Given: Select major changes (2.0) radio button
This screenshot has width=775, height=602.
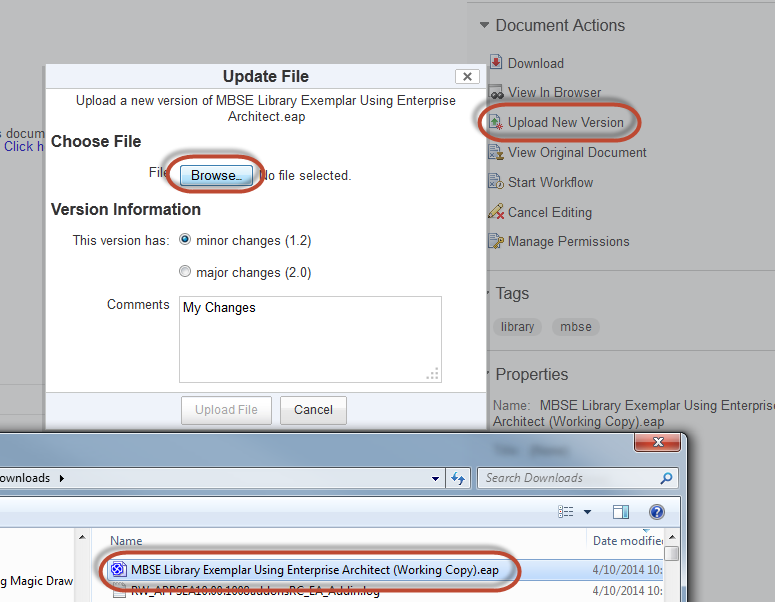Looking at the screenshot, I should (x=185, y=272).
